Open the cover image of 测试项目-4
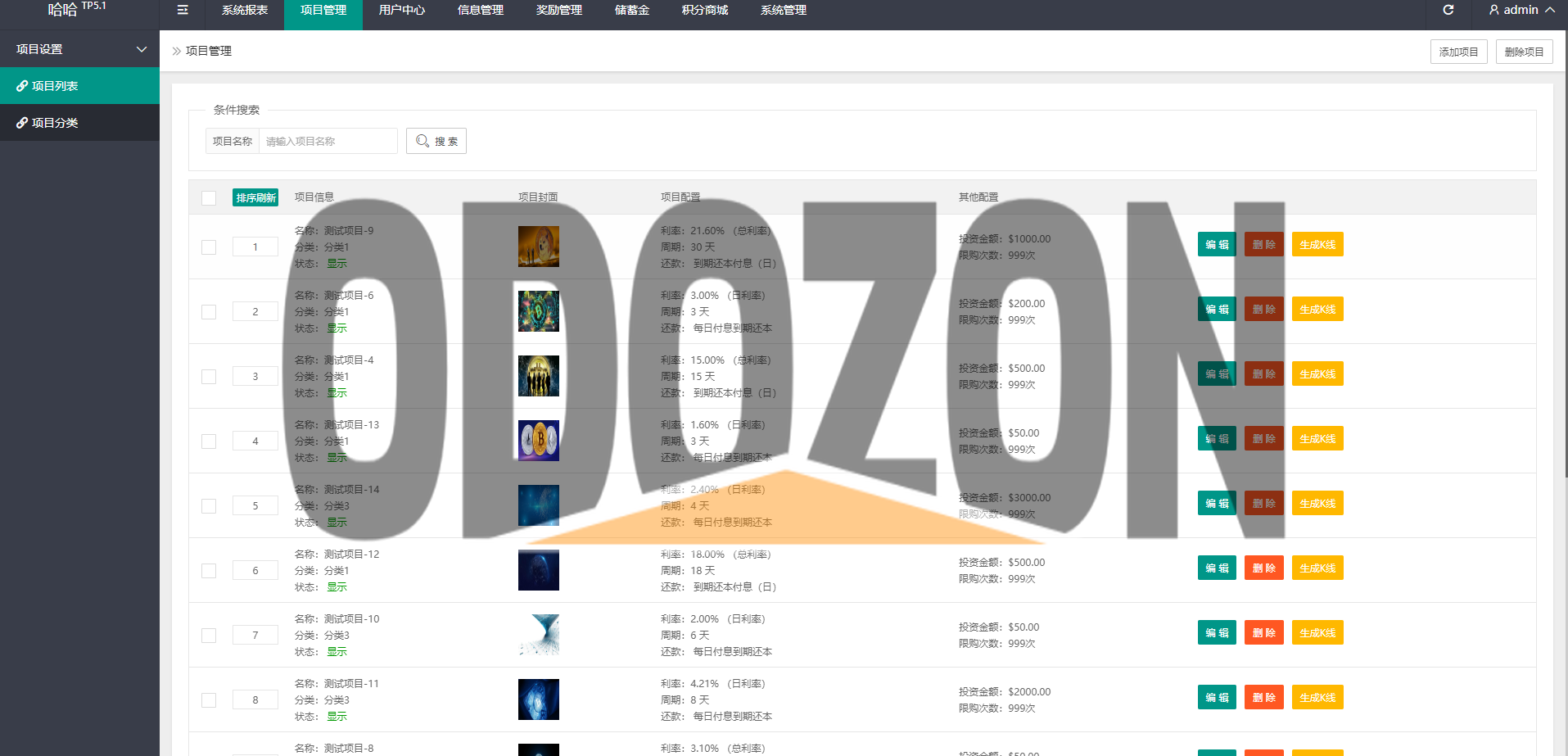The width and height of the screenshot is (1568, 756). pos(539,376)
